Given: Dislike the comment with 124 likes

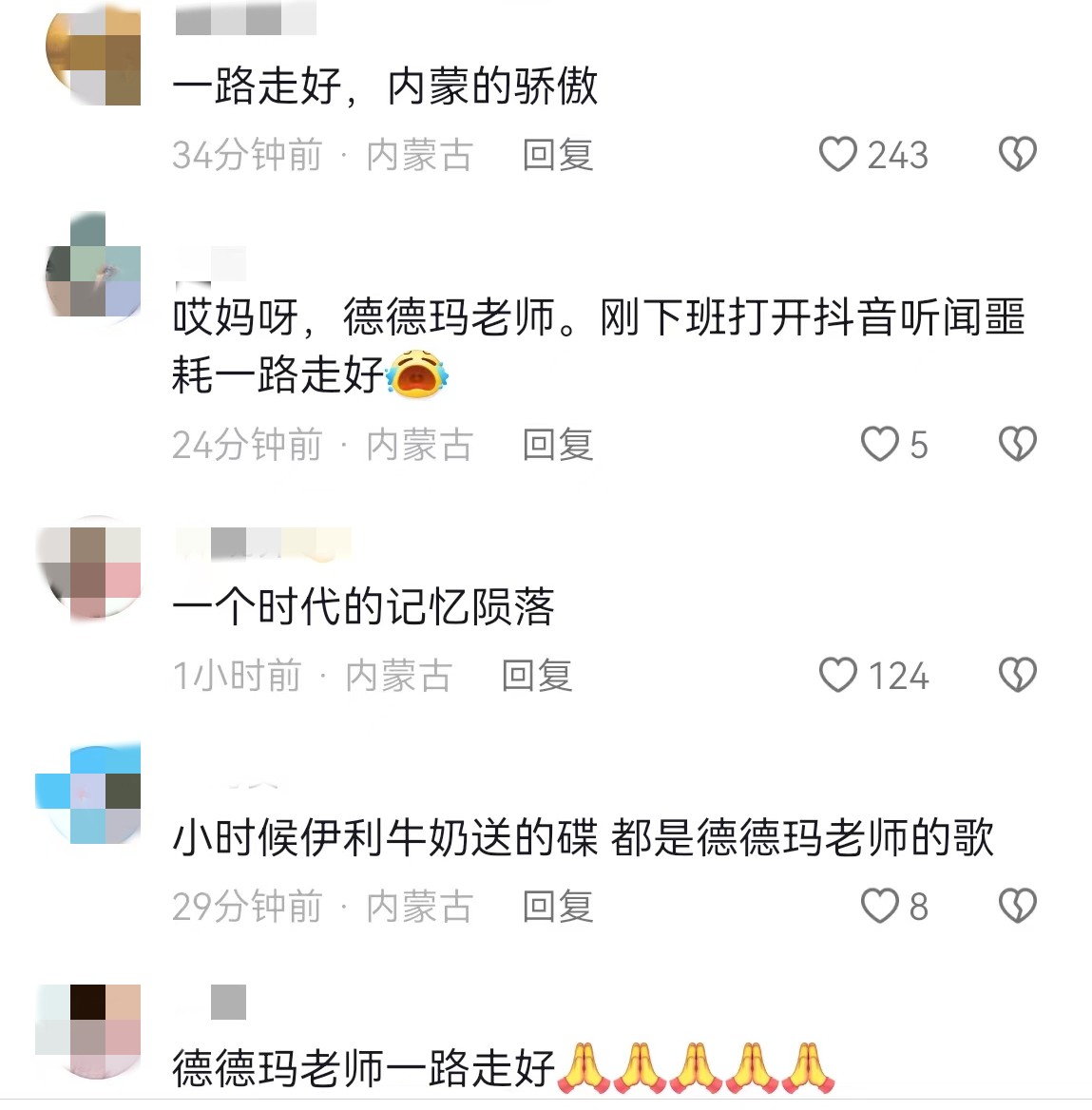Looking at the screenshot, I should point(1018,675).
